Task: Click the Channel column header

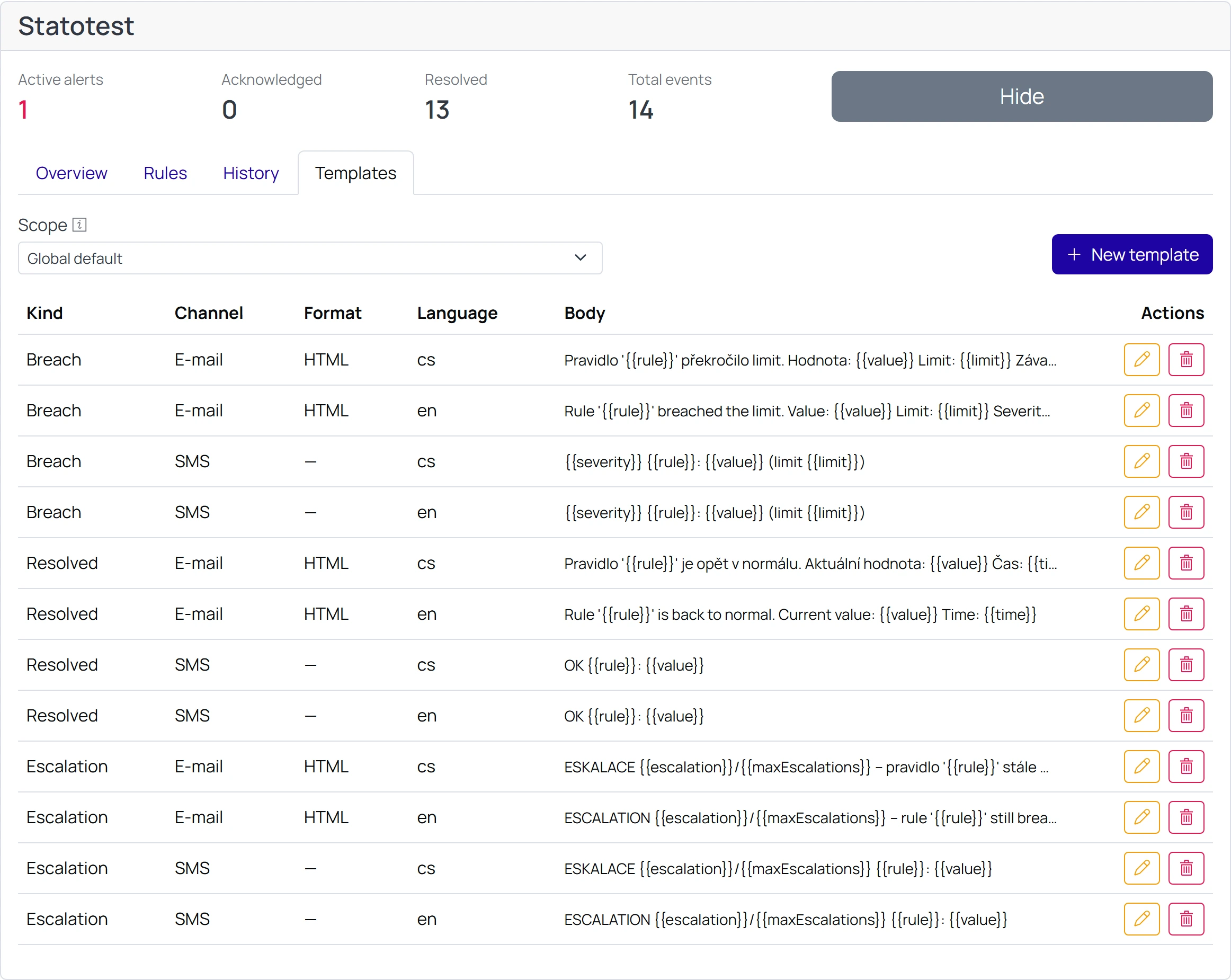Action: coord(208,313)
